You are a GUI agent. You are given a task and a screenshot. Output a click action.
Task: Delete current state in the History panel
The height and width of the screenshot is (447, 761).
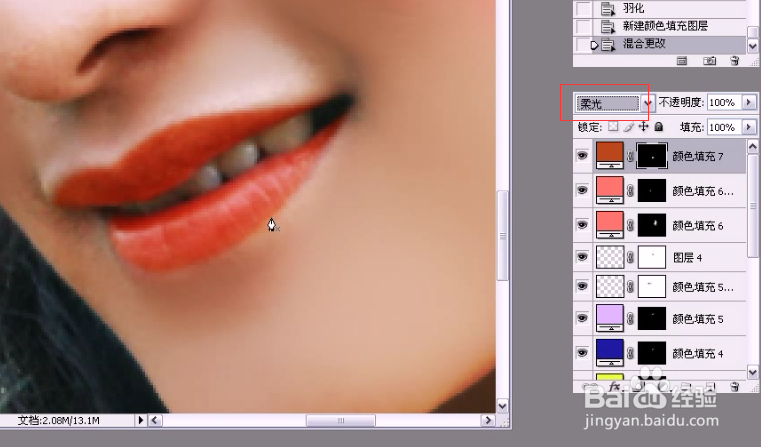pos(734,61)
